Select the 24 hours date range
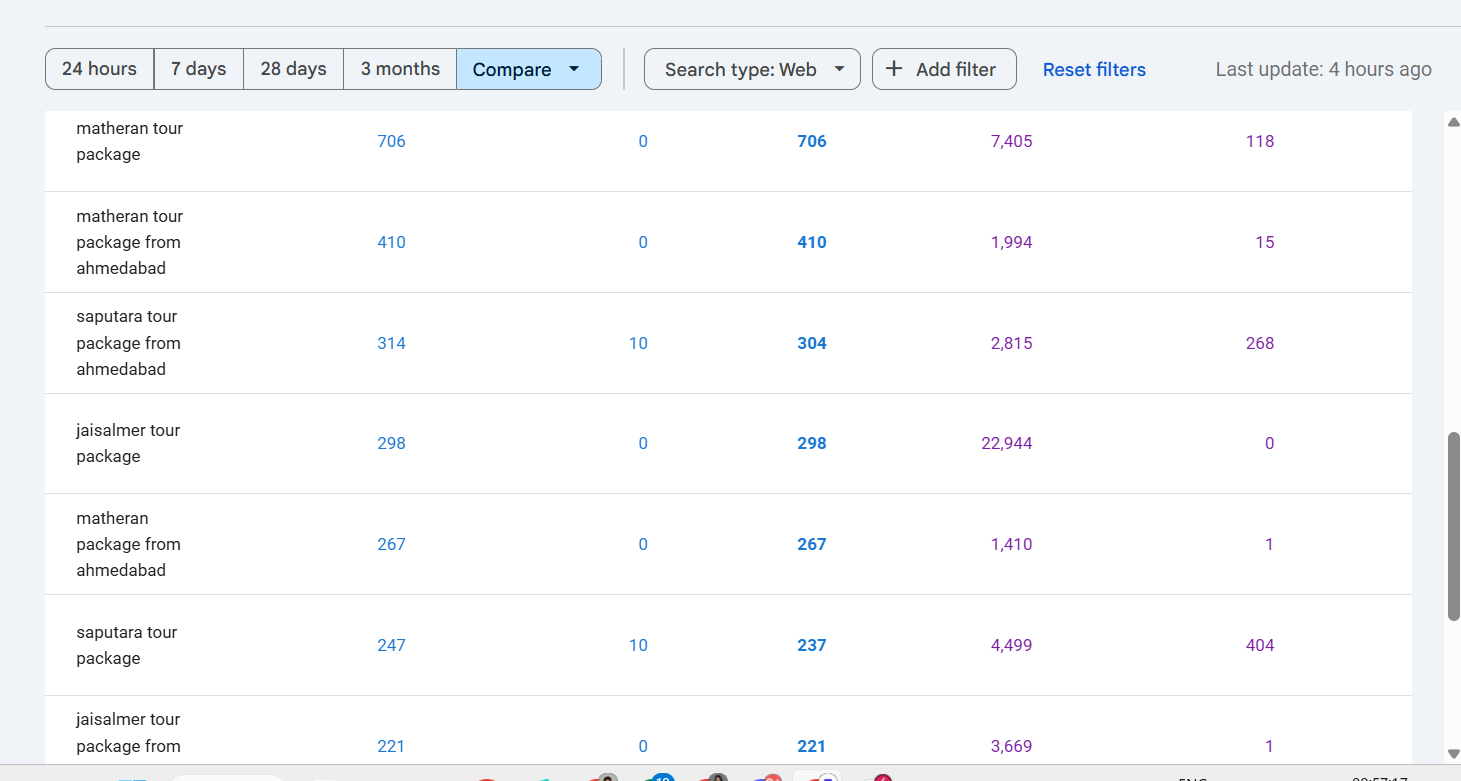This screenshot has width=1461, height=781. coord(99,69)
